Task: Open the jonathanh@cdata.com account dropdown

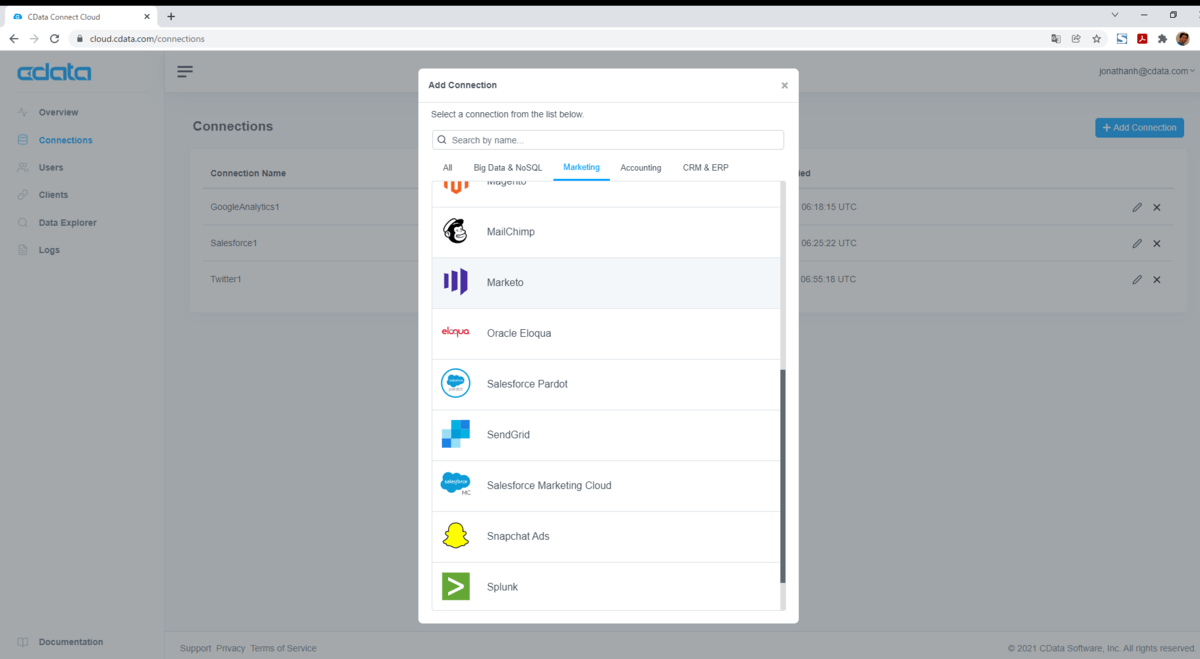Action: coord(1147,71)
